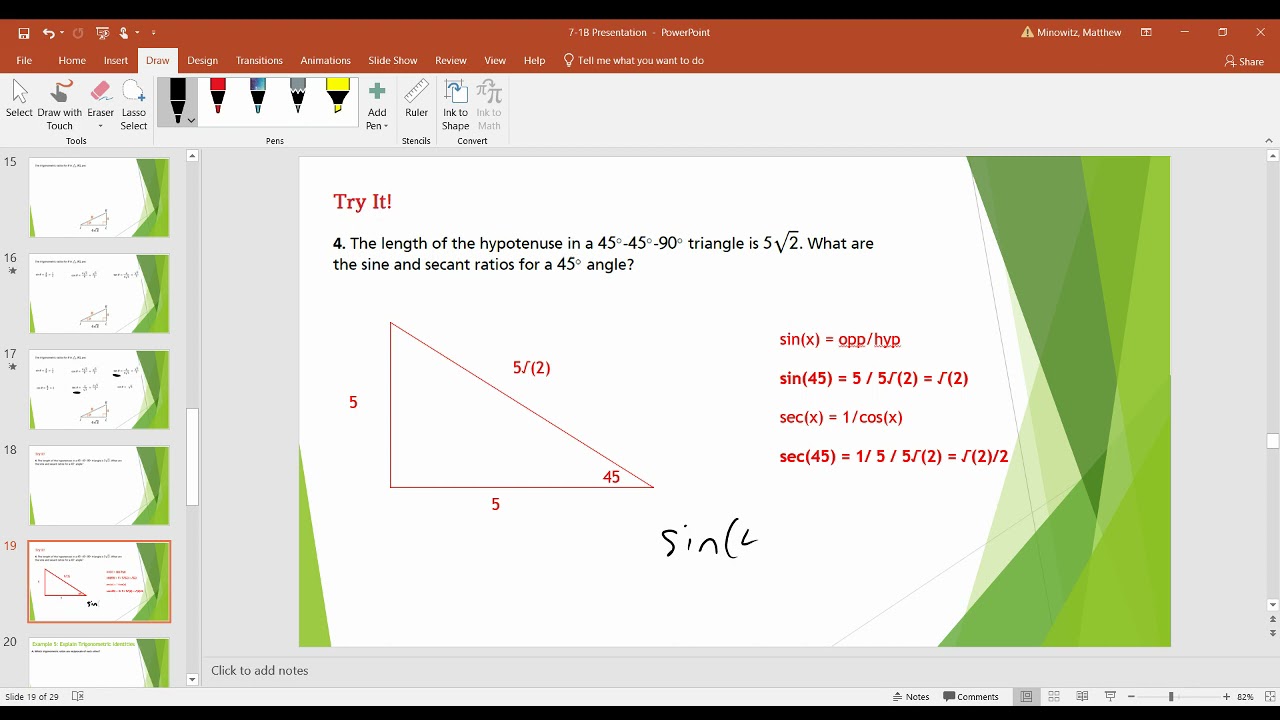Select slide 15 thumbnail
This screenshot has height=720, width=1280.
pos(99,197)
